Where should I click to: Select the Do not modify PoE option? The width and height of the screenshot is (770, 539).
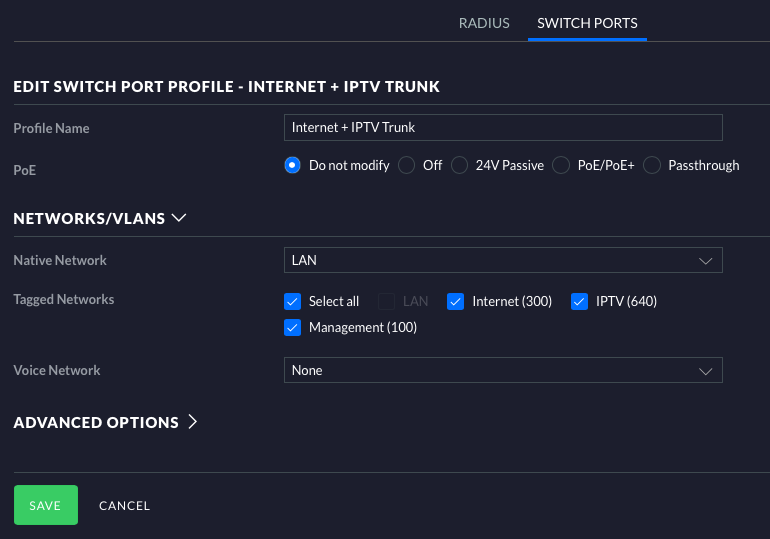[x=293, y=166]
